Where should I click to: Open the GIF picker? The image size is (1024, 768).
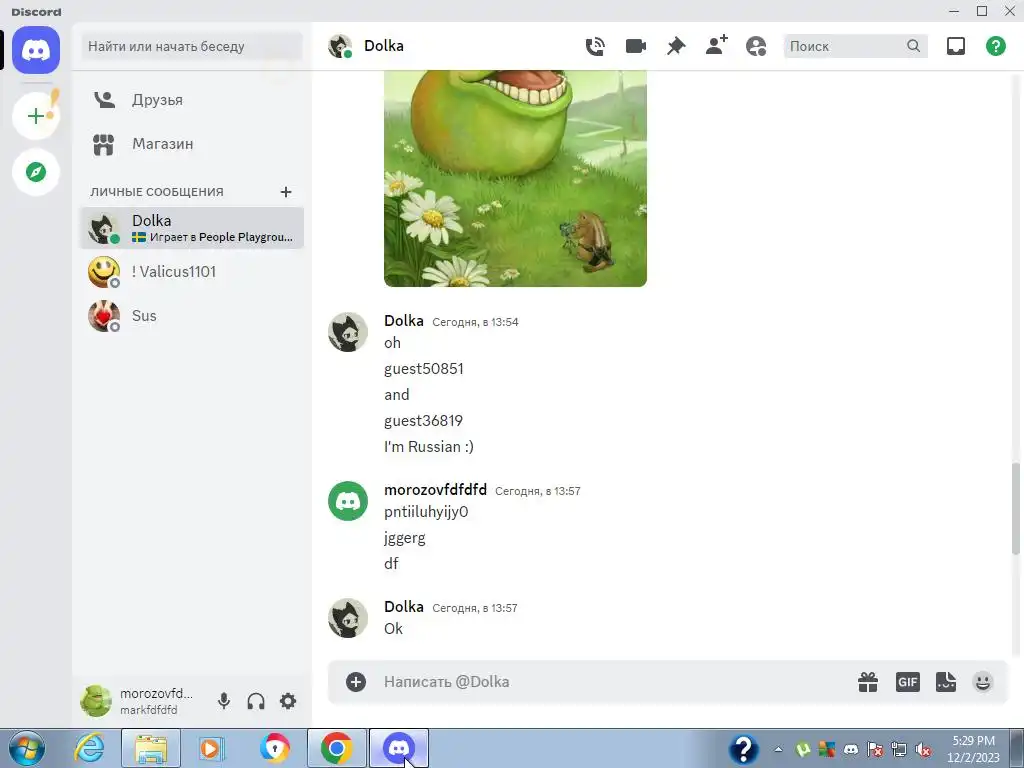[908, 682]
